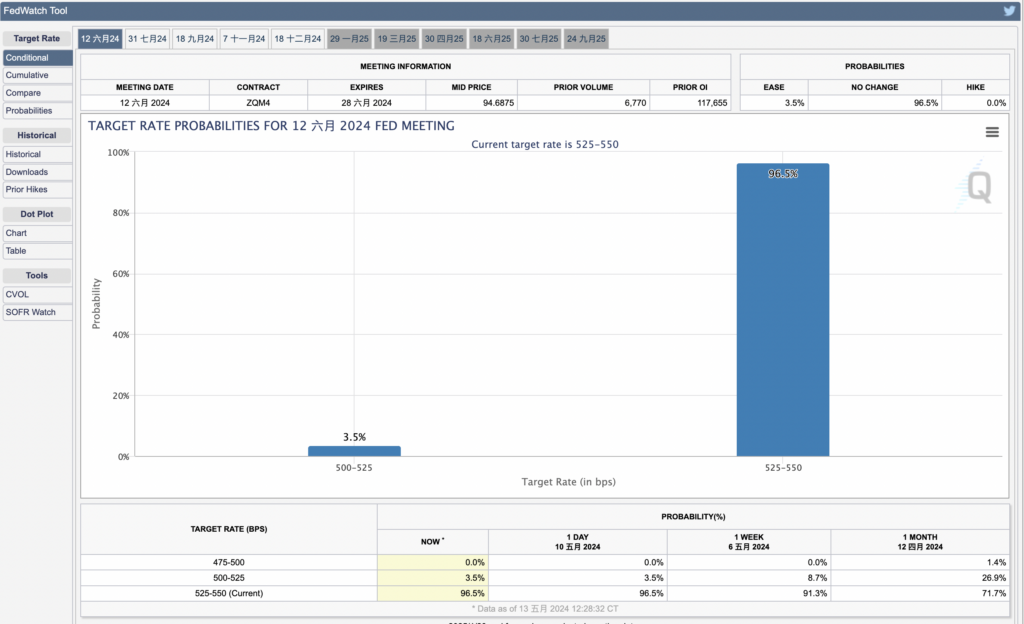Image resolution: width=1024 pixels, height=624 pixels.
Task: Open the Downloads sidebar item
Action: click(37, 172)
